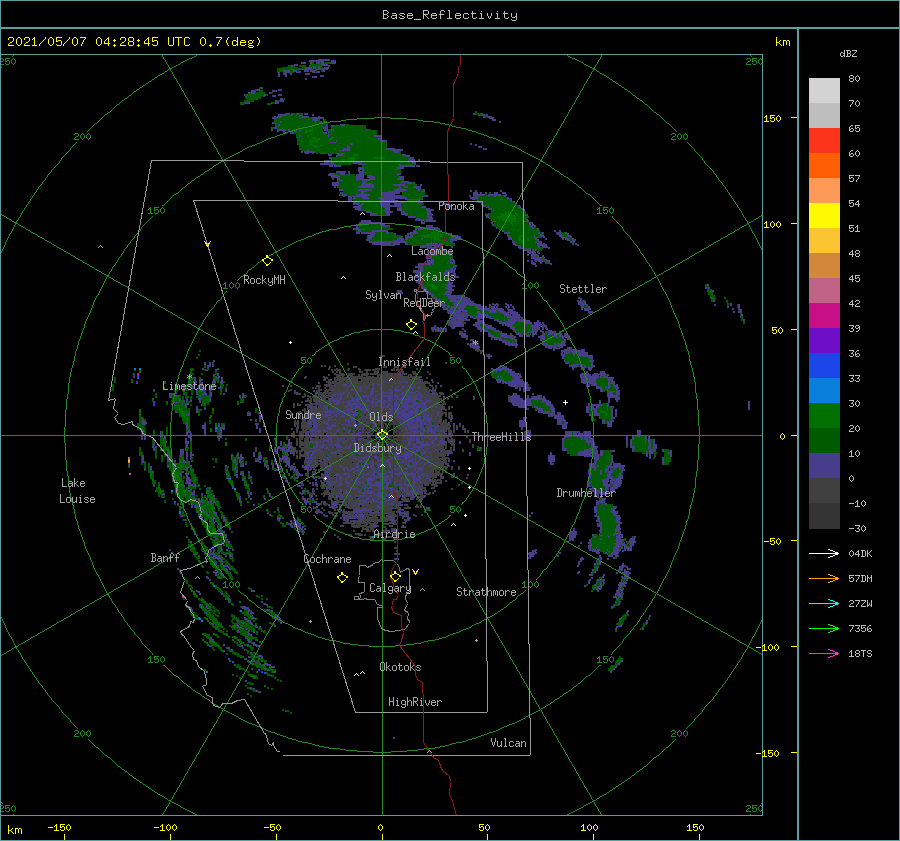This screenshot has width=900, height=841.
Task: Click the Lacombe town label
Action: (432, 251)
